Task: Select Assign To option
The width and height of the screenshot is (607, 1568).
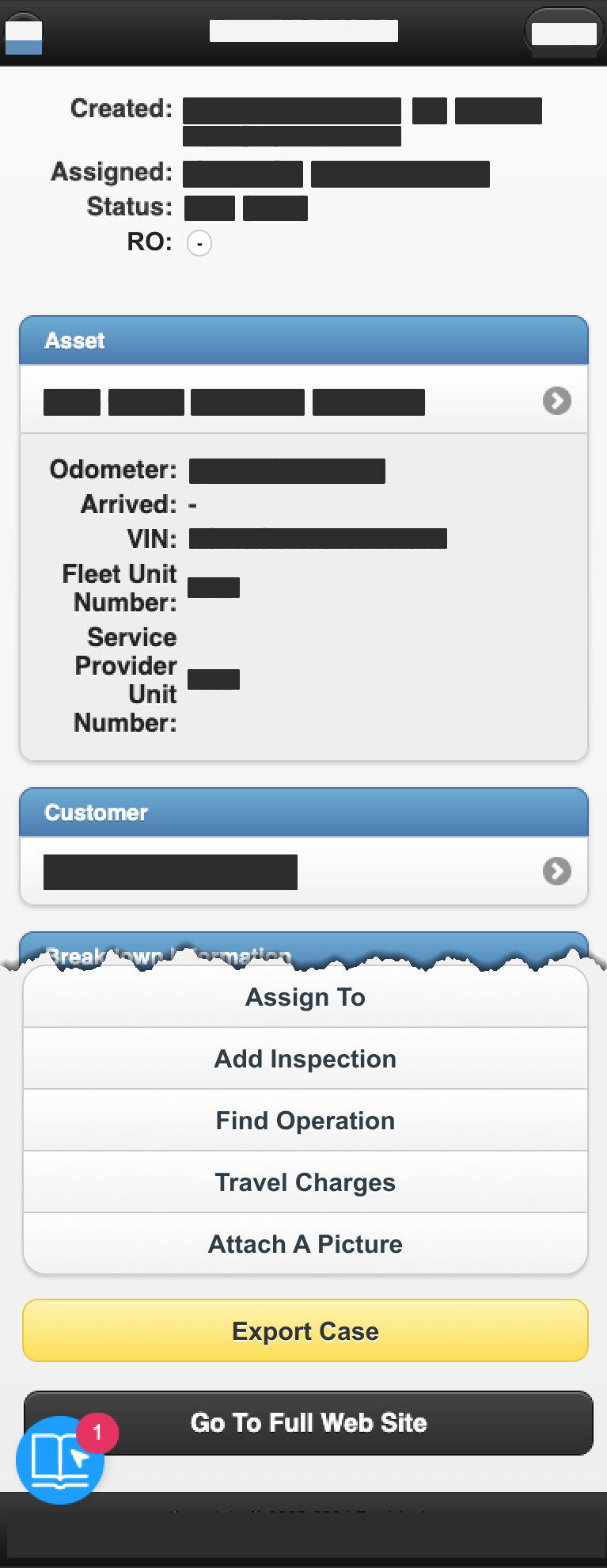Action: (x=305, y=997)
